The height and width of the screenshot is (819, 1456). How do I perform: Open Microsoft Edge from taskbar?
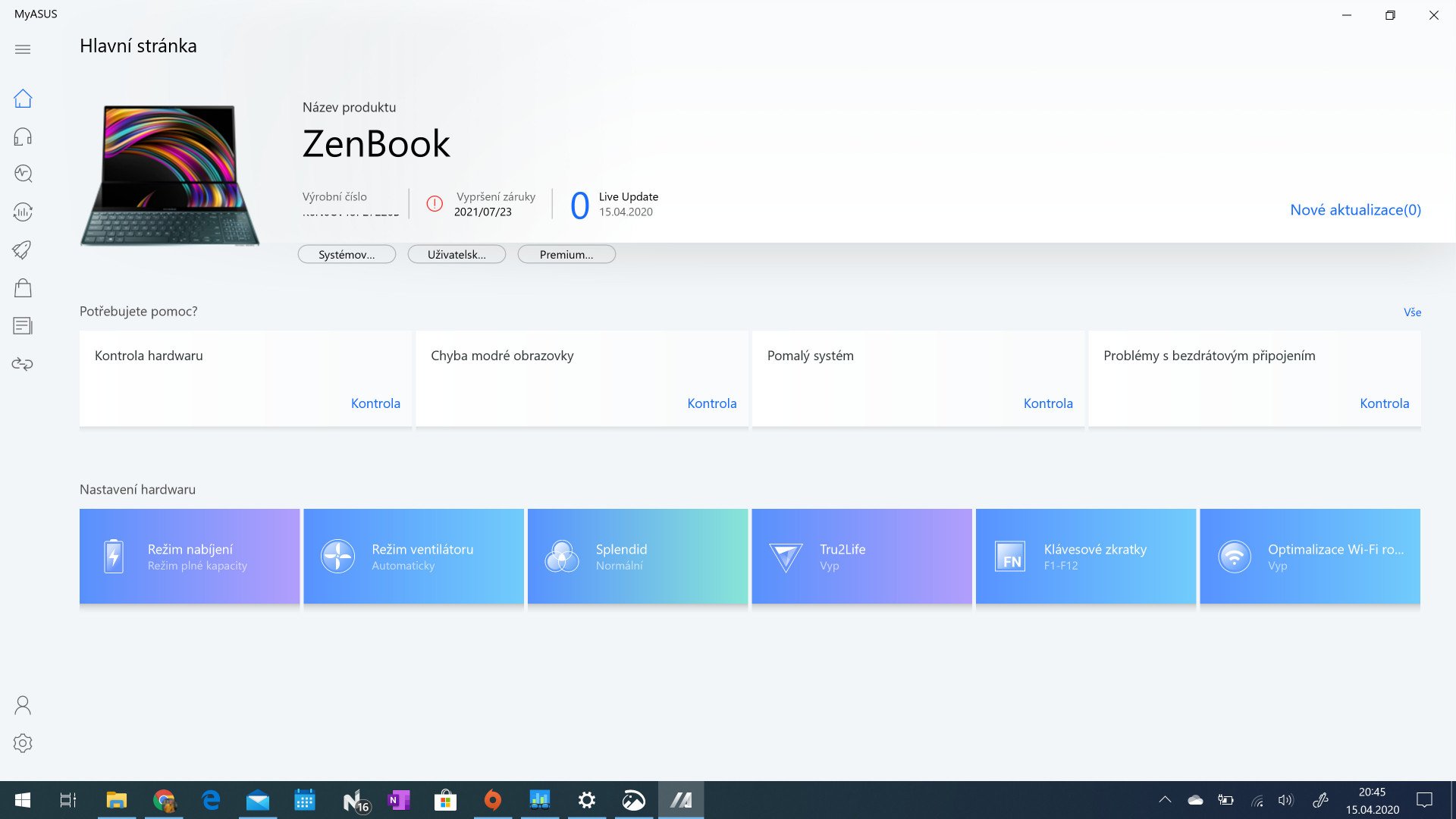point(211,800)
